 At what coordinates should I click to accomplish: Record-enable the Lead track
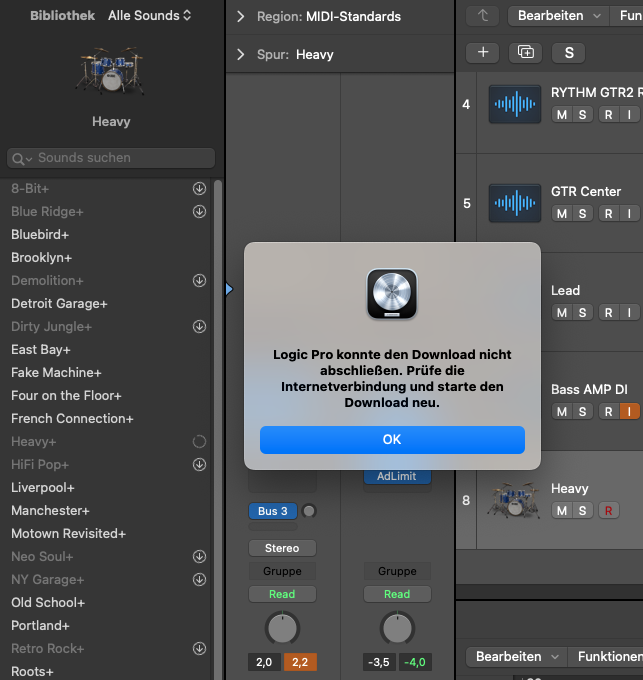point(608,313)
